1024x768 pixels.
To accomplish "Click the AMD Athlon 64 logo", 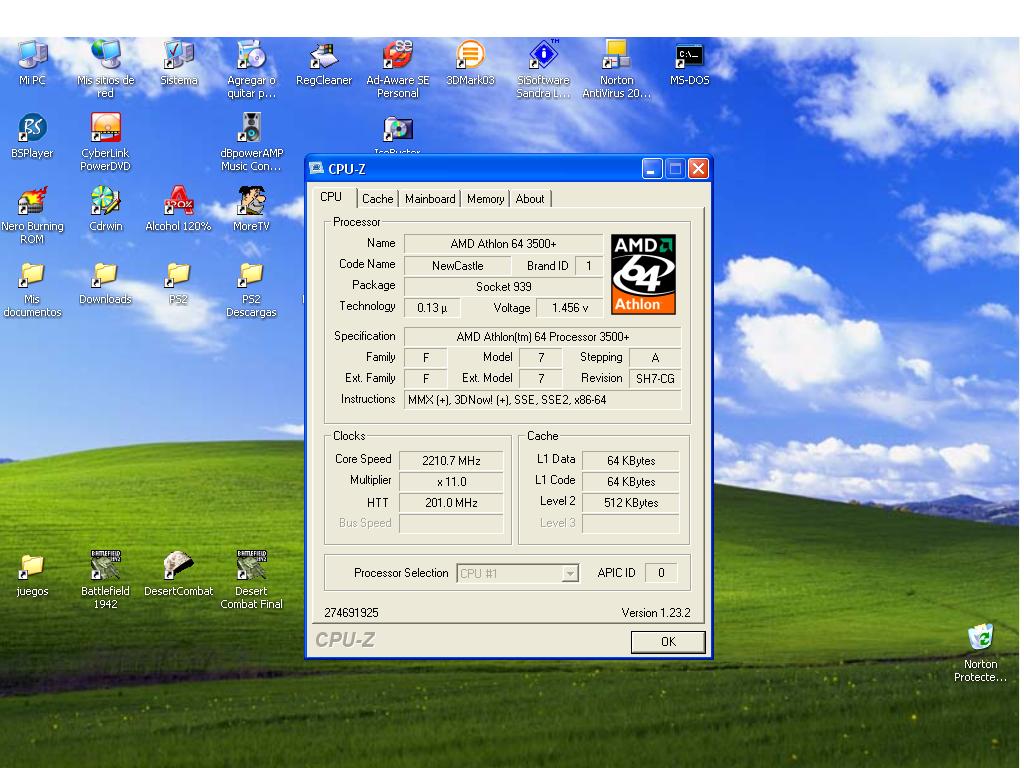I will pos(643,274).
